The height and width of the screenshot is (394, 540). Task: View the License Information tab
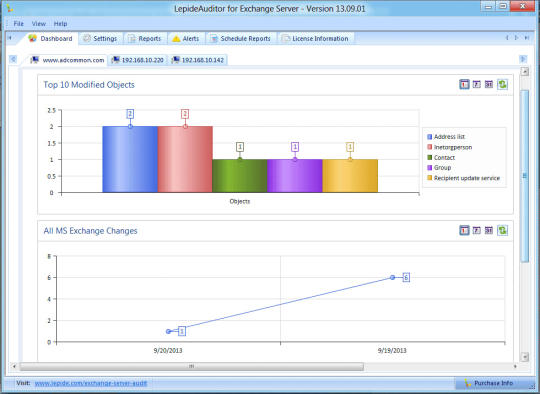(x=315, y=39)
